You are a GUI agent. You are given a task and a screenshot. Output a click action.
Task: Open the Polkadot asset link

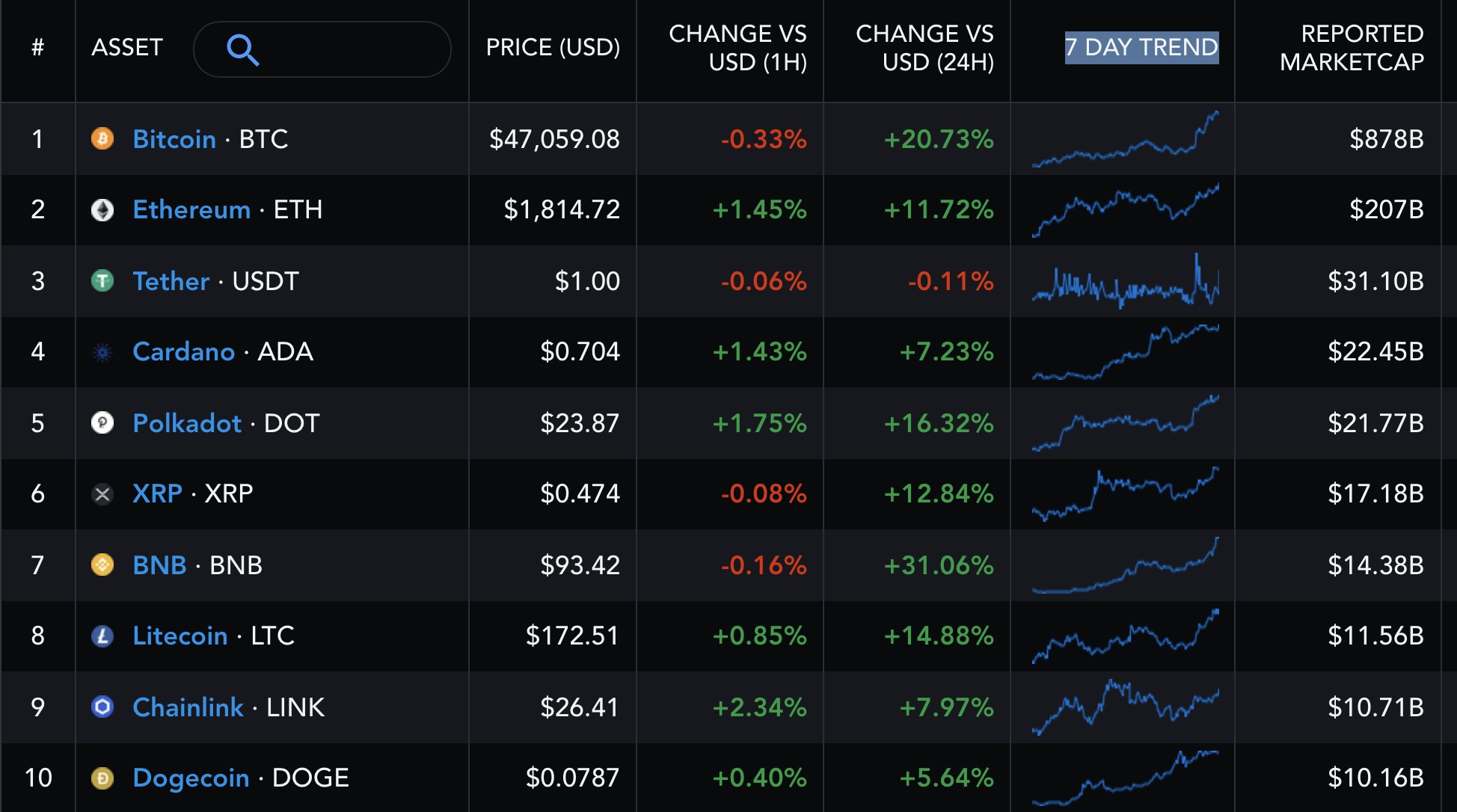pyautogui.click(x=187, y=423)
